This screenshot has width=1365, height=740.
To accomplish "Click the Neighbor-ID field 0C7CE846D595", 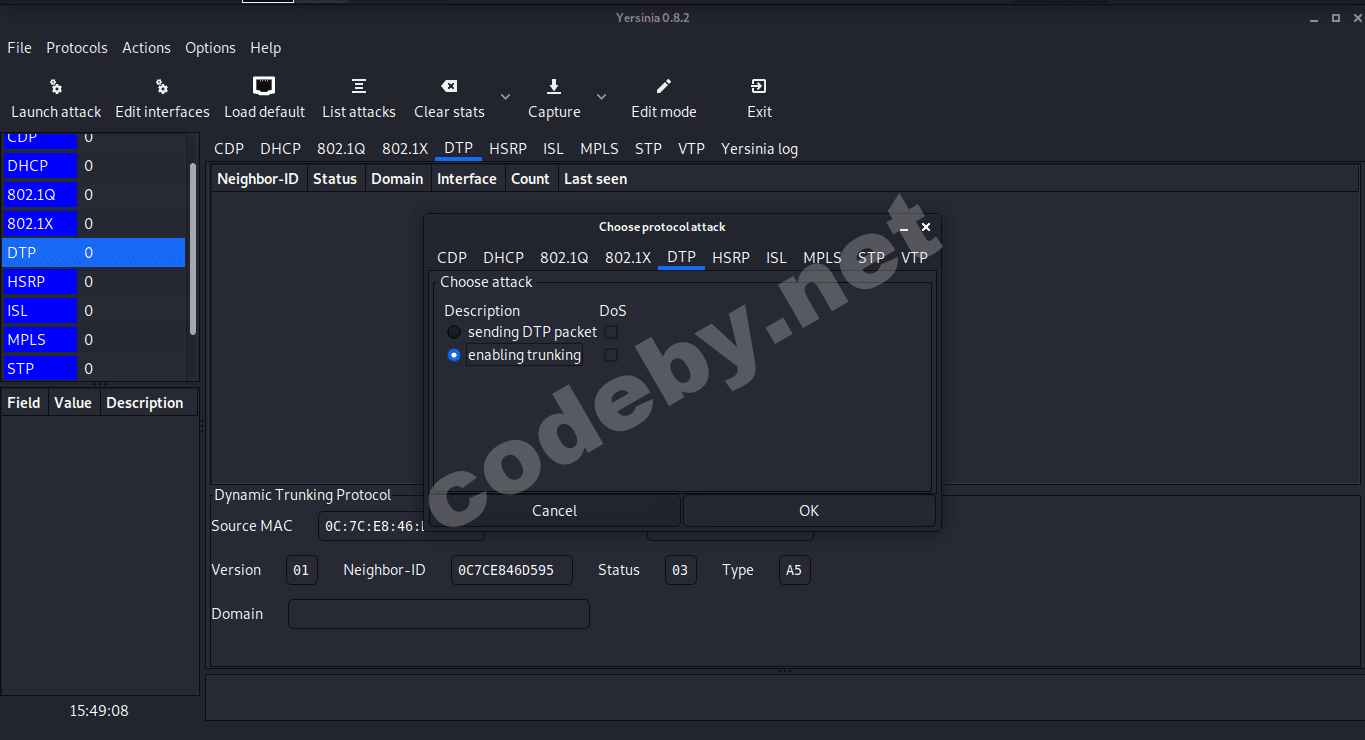I will tap(512, 570).
